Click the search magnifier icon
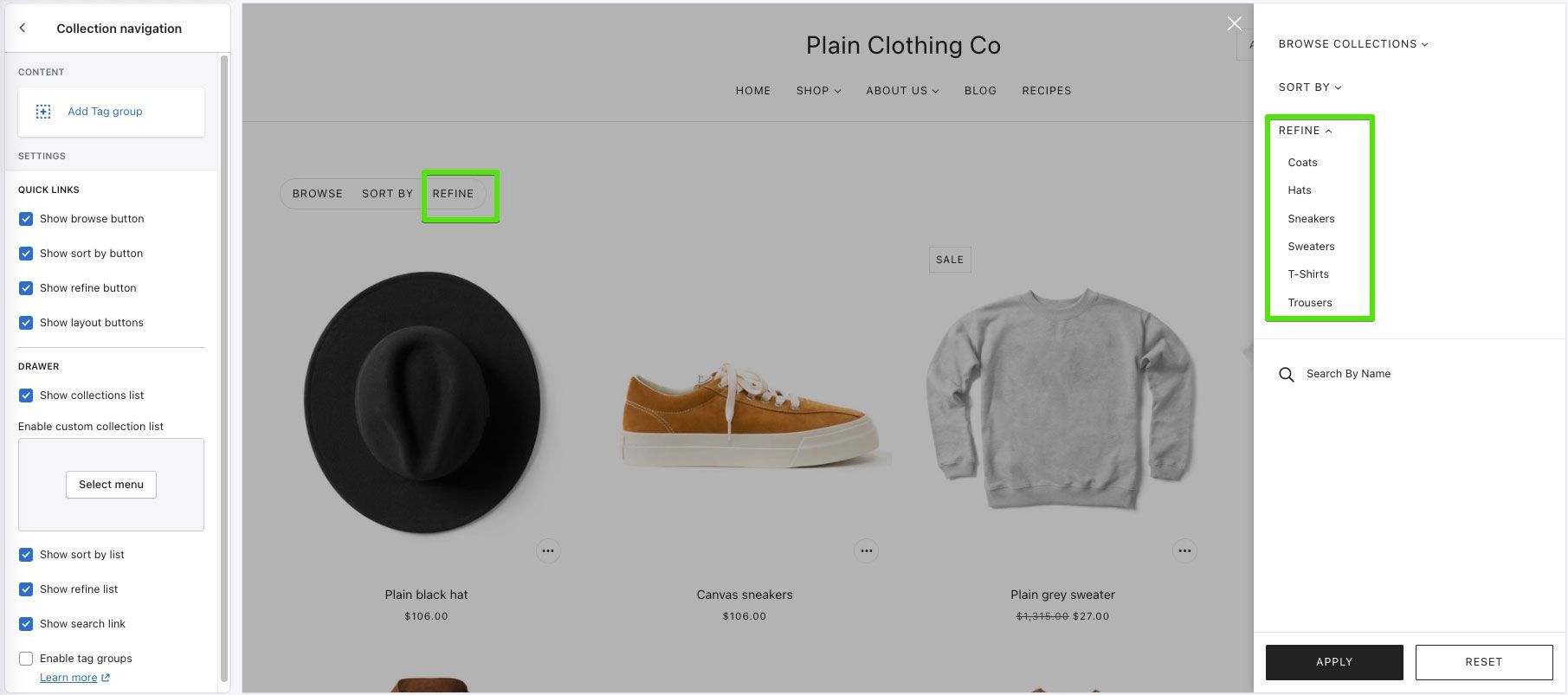This screenshot has width=1568, height=695. pos(1287,375)
